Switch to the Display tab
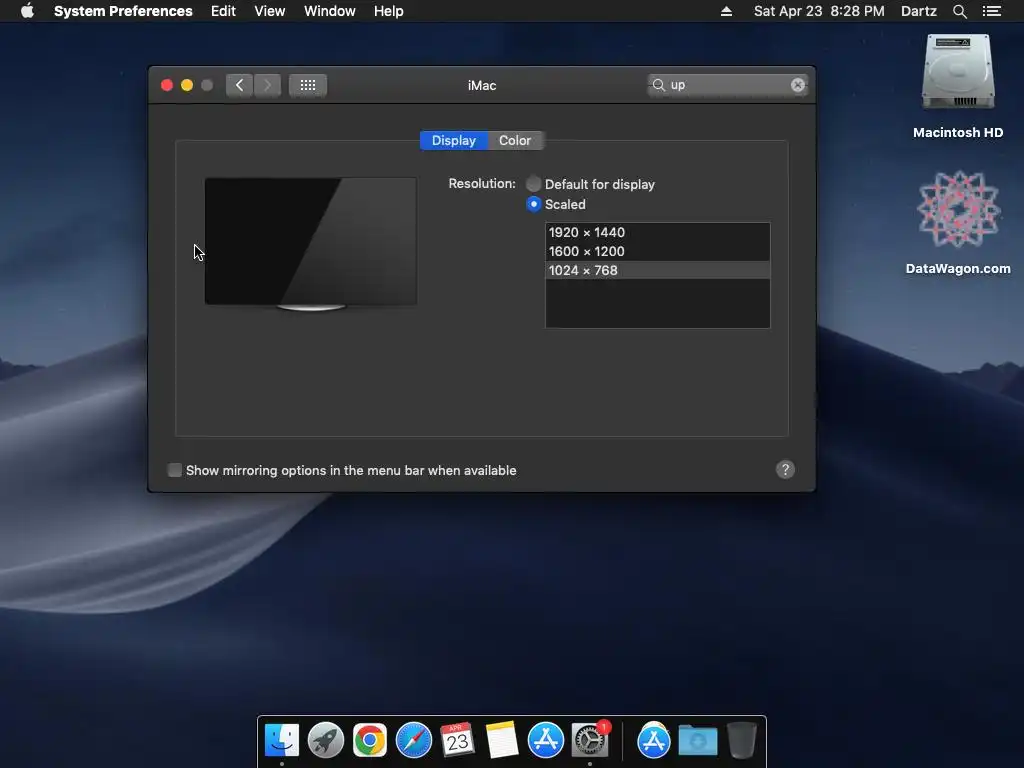The image size is (1024, 768). 454,140
